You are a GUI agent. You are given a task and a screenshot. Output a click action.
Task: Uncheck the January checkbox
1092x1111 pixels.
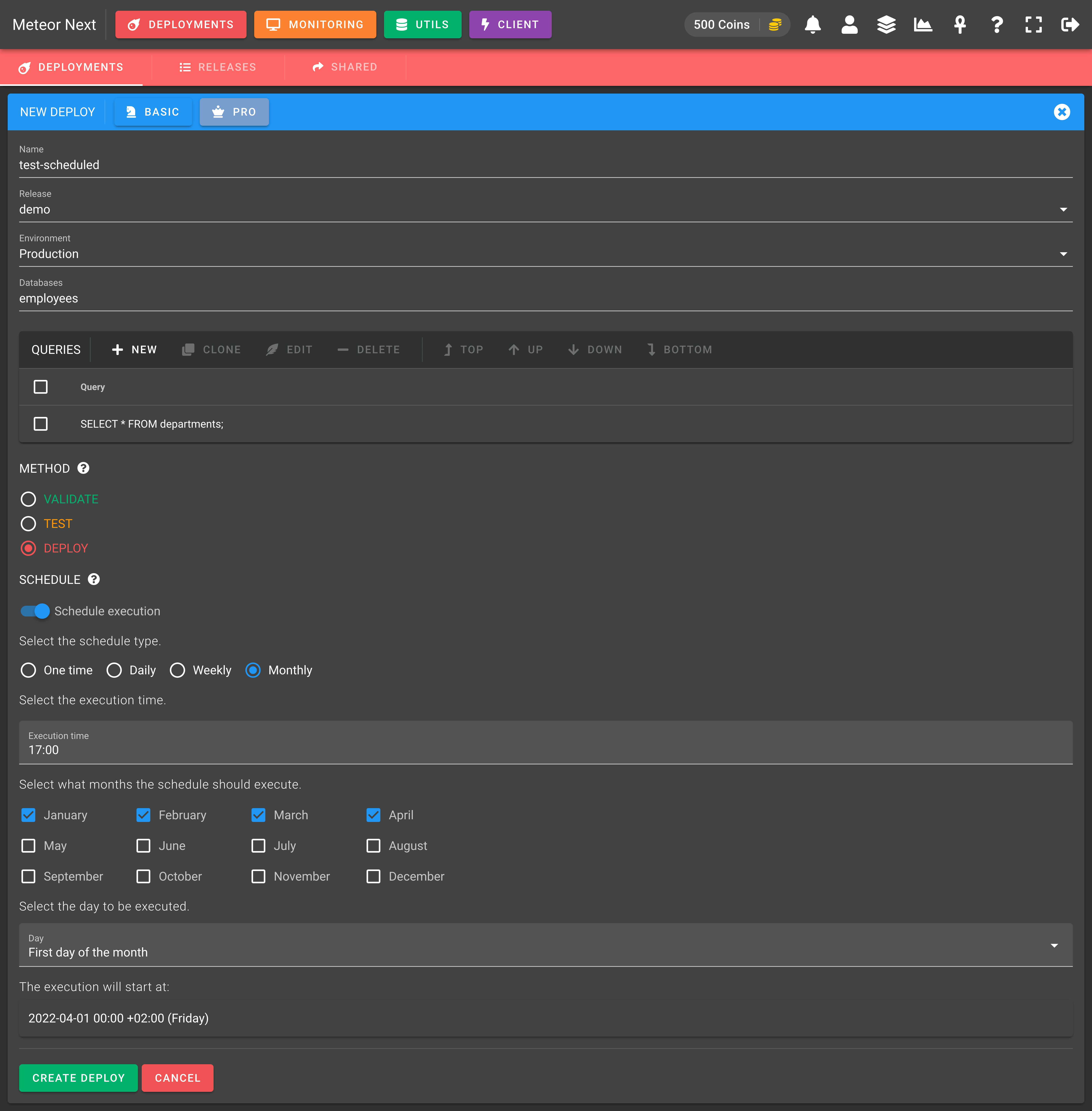pyautogui.click(x=28, y=815)
